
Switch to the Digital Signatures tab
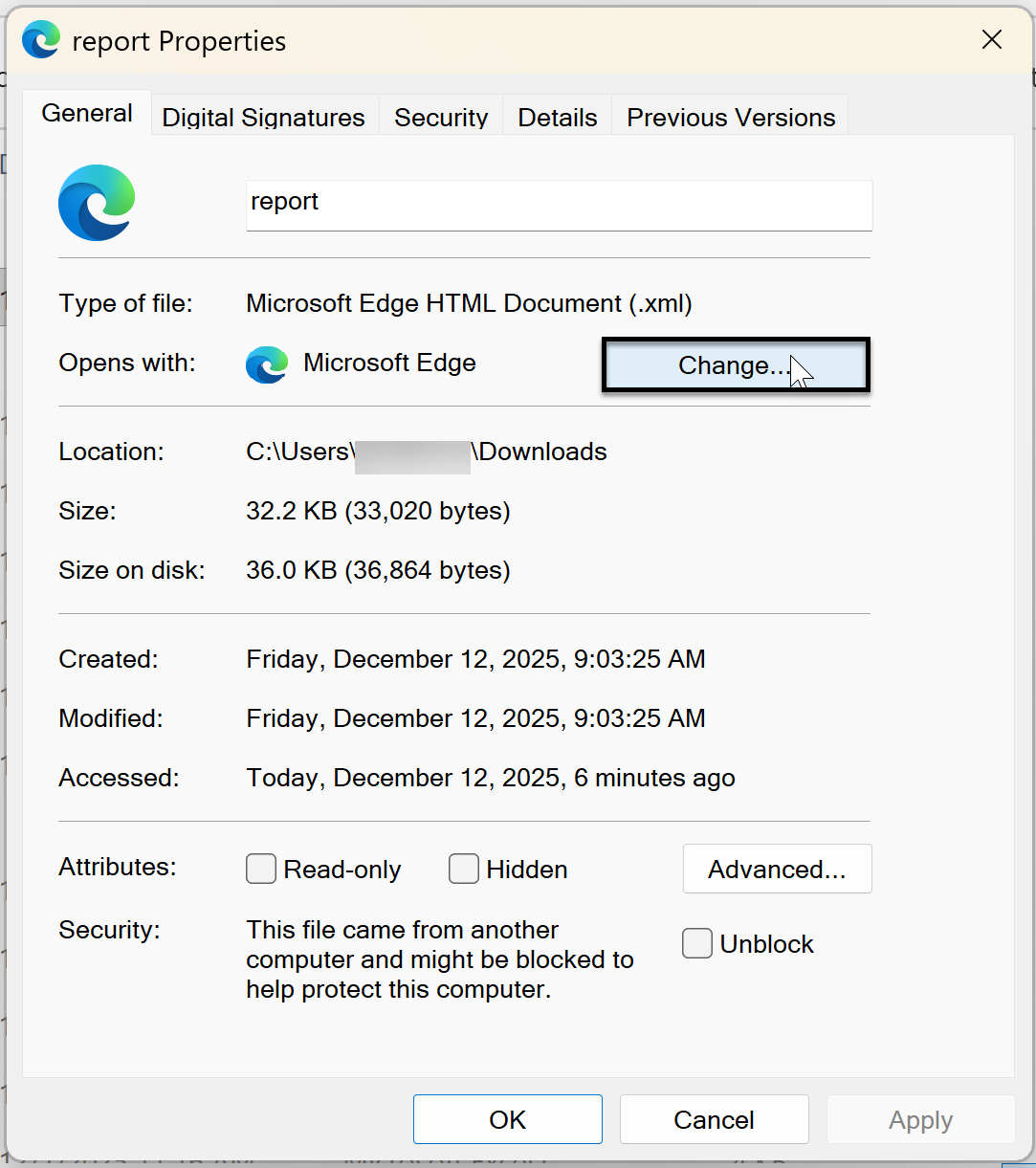pyautogui.click(x=263, y=118)
